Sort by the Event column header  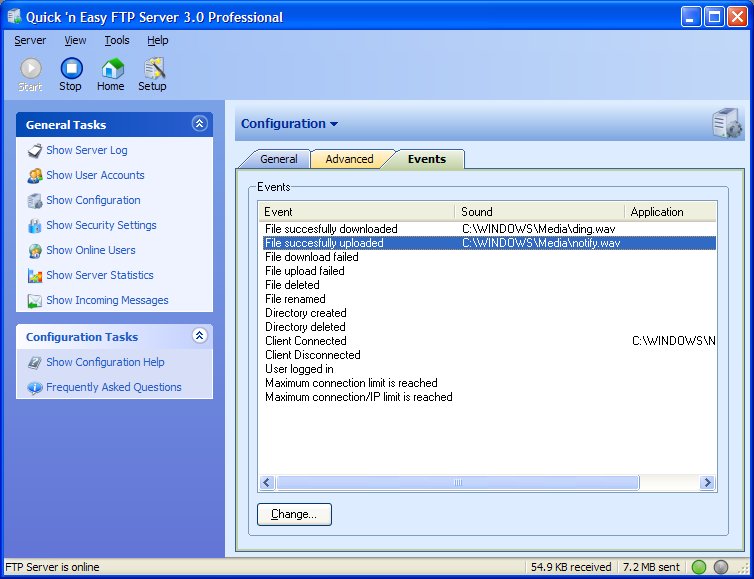[x=357, y=212]
